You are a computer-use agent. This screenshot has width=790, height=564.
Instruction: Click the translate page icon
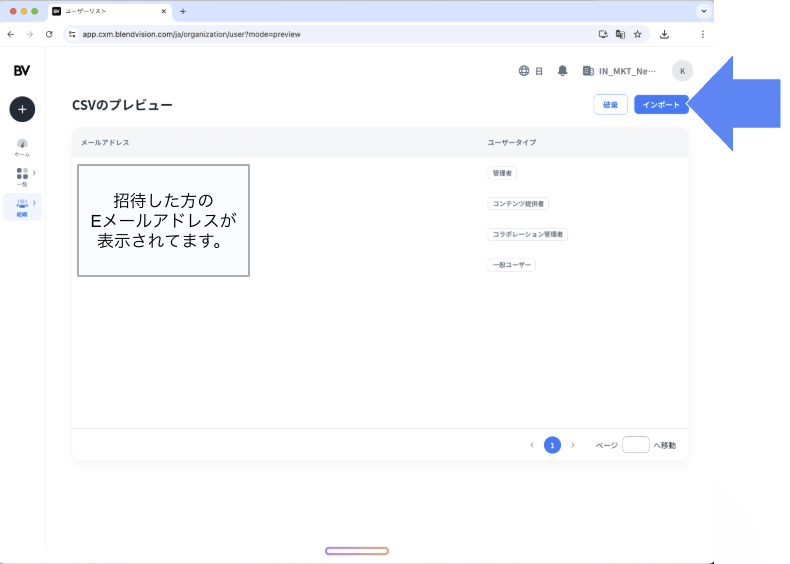(x=620, y=34)
